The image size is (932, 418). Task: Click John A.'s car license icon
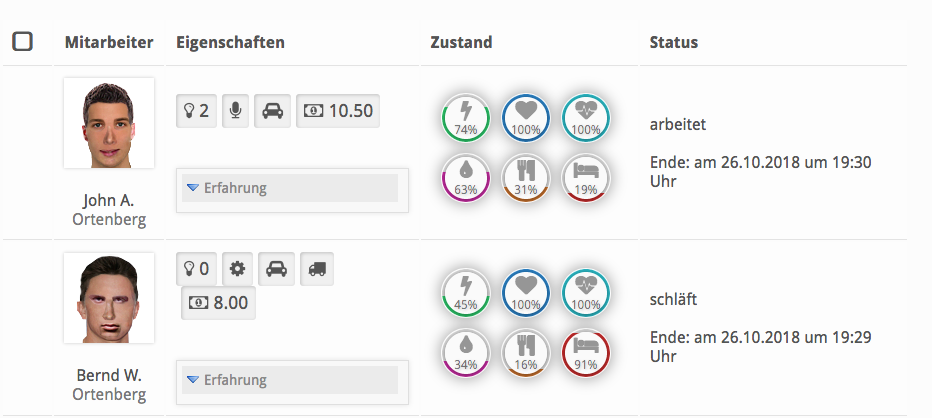tap(272, 110)
